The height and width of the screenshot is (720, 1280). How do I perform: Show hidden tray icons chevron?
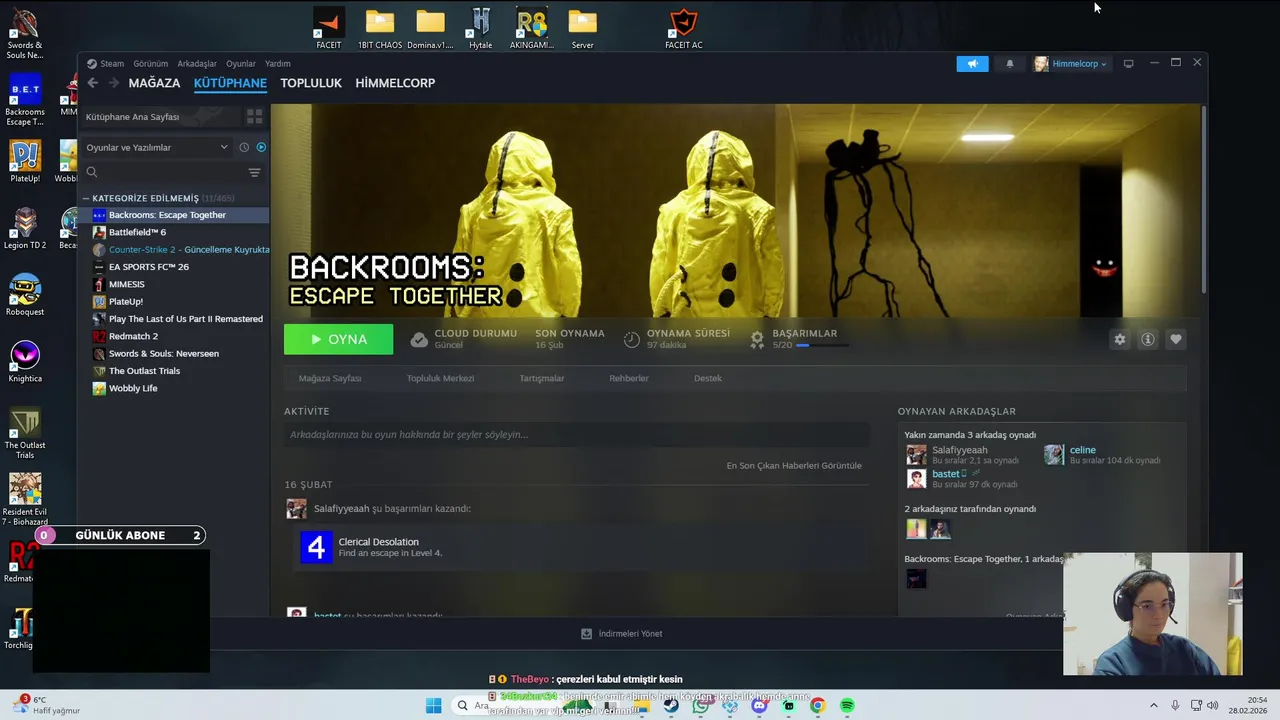pos(1153,705)
